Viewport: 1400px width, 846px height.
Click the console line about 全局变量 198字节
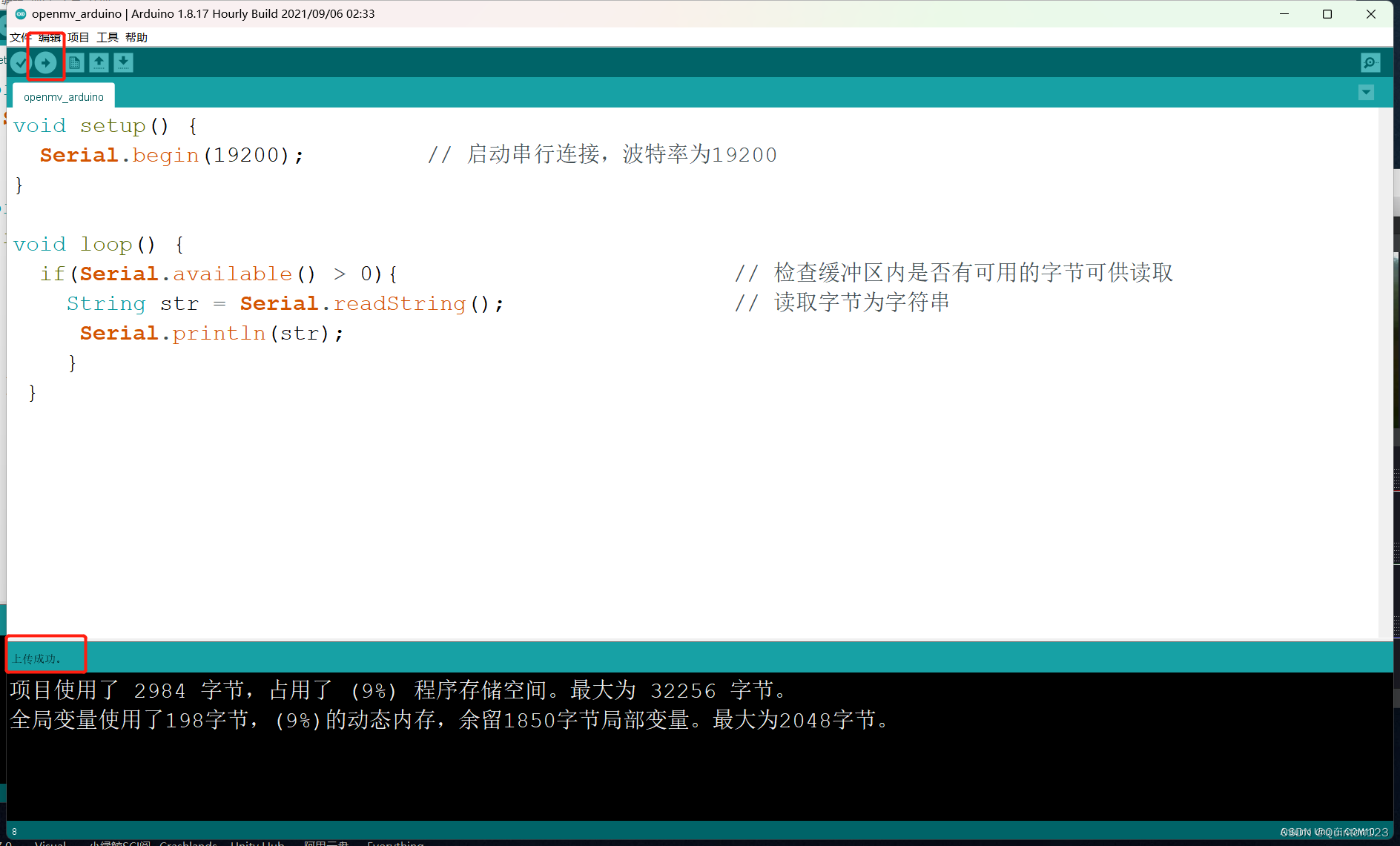(452, 721)
